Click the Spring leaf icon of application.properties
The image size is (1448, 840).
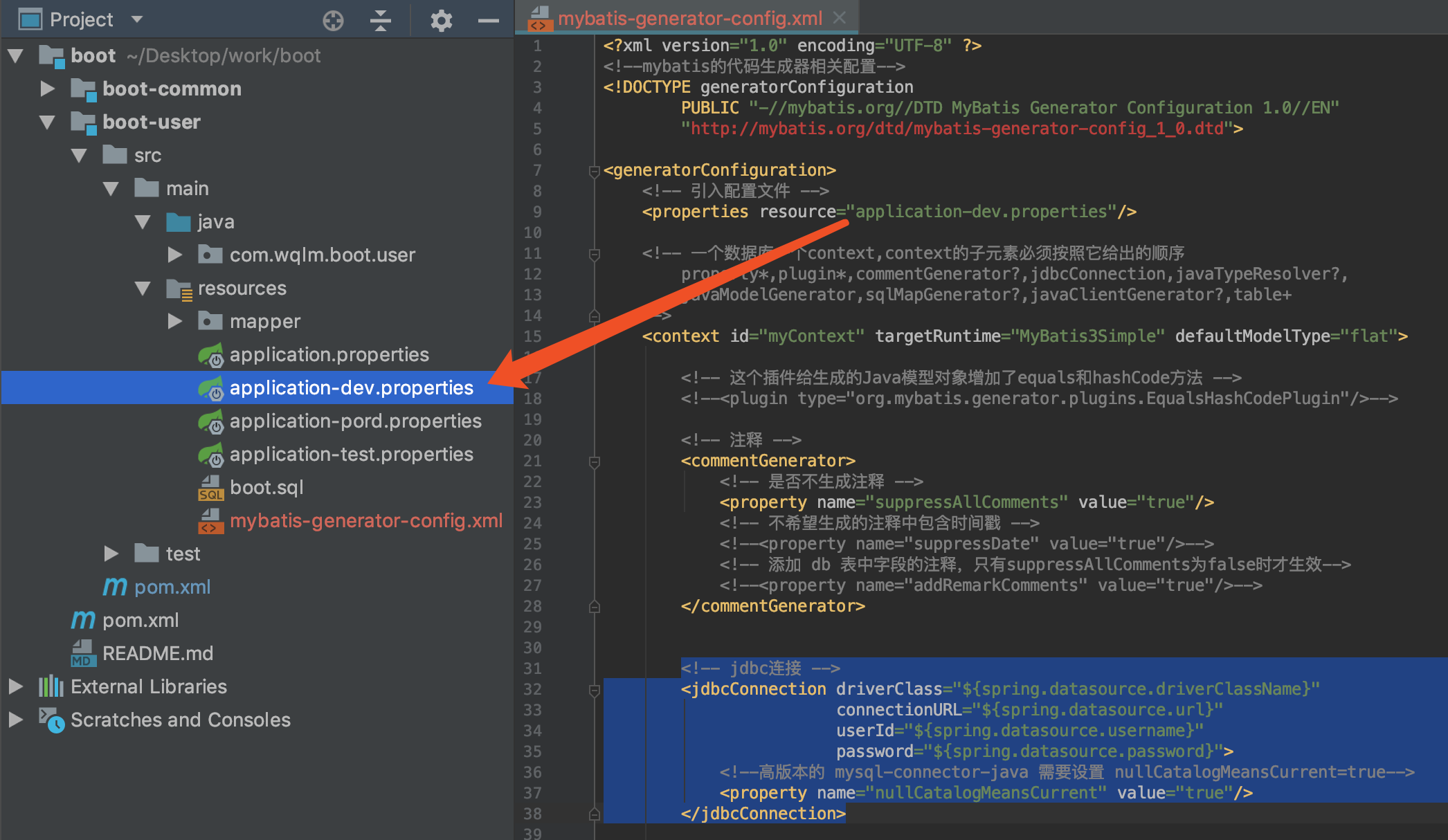click(210, 355)
